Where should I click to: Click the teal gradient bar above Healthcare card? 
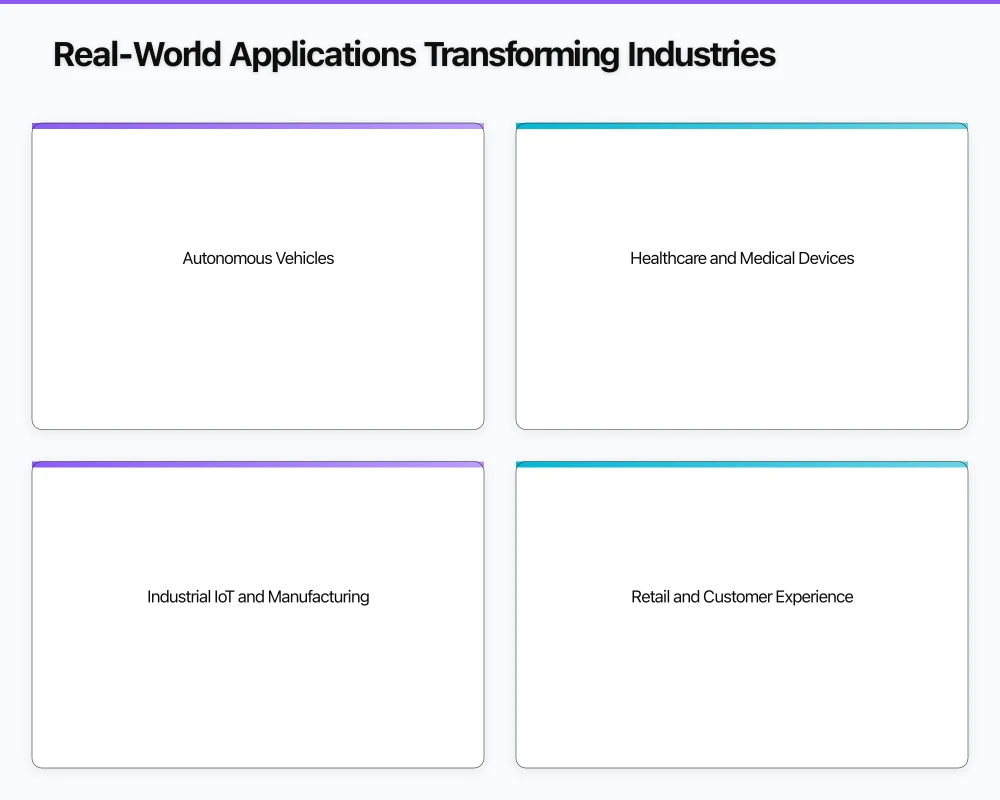741,126
